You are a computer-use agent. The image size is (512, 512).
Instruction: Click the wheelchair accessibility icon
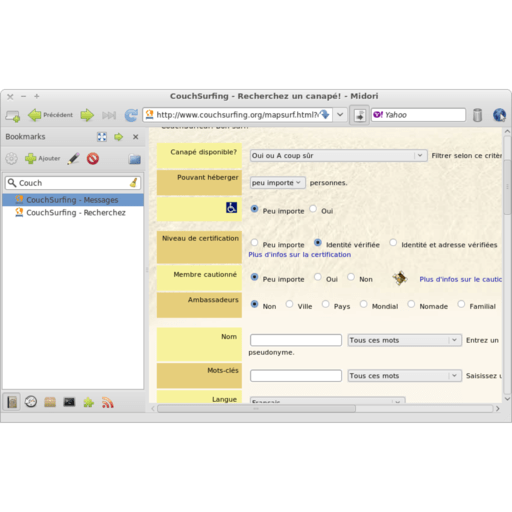(x=231, y=208)
